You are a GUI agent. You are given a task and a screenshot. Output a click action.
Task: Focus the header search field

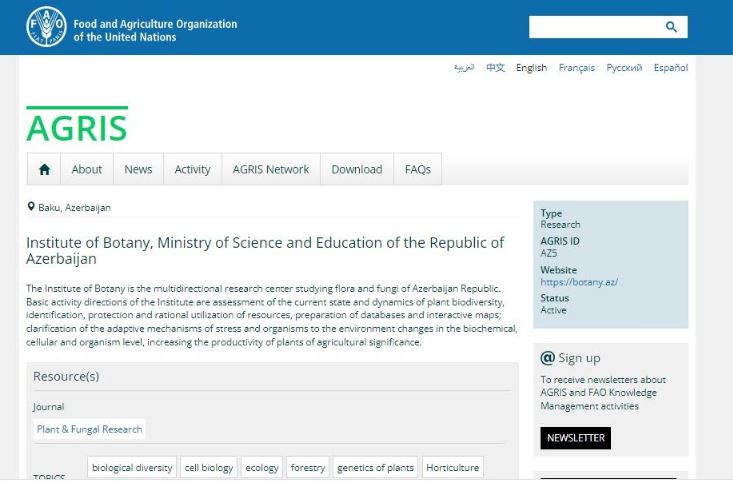(608, 27)
